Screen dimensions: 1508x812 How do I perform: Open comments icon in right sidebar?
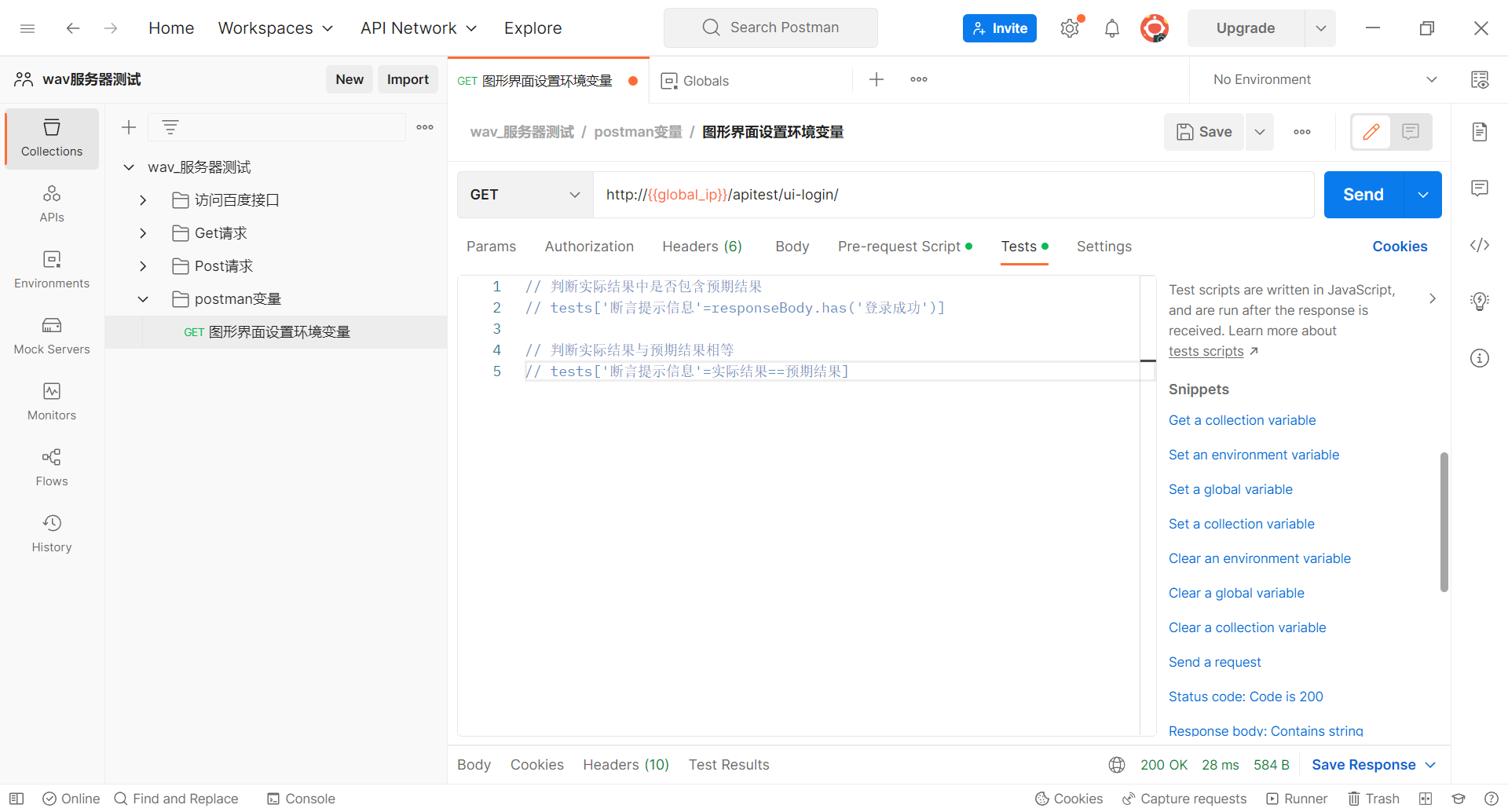[1480, 188]
